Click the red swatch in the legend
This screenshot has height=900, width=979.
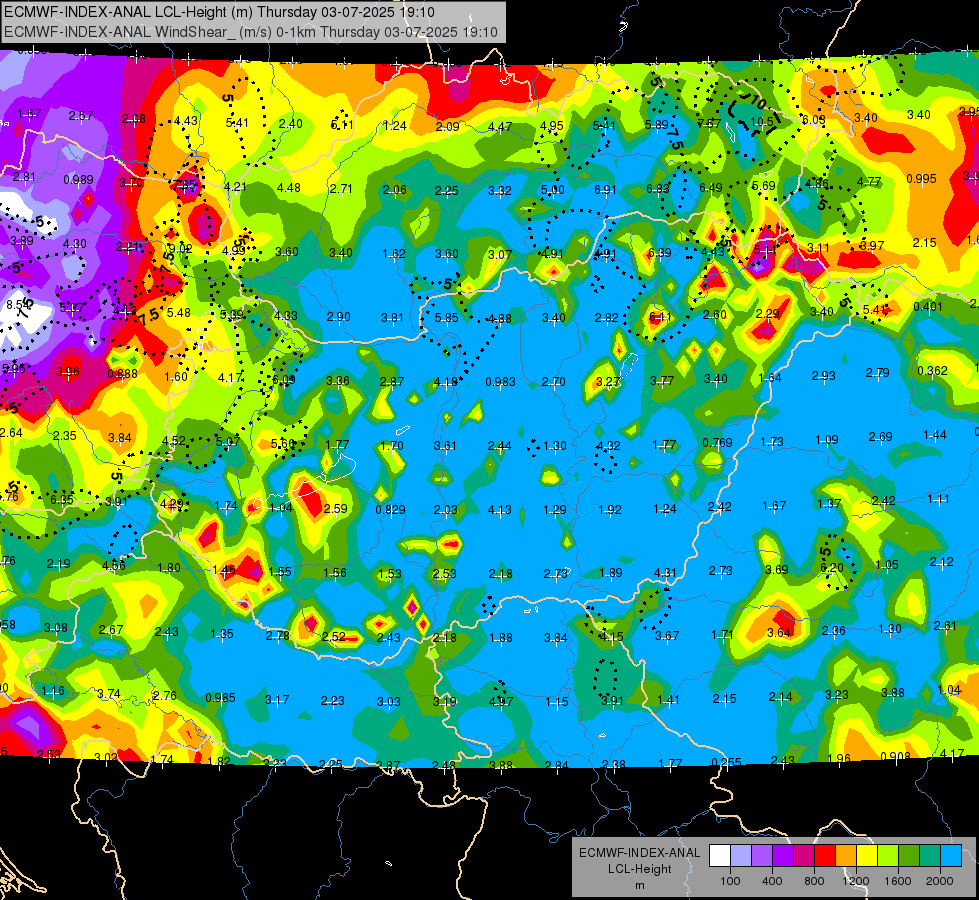point(825,855)
